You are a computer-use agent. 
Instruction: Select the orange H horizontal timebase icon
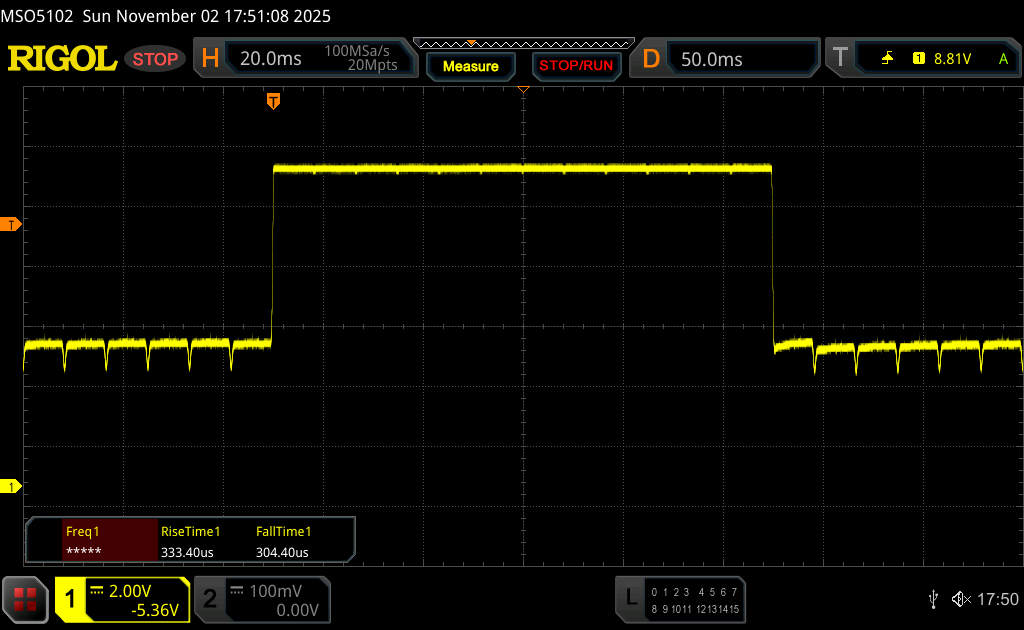(x=210, y=59)
